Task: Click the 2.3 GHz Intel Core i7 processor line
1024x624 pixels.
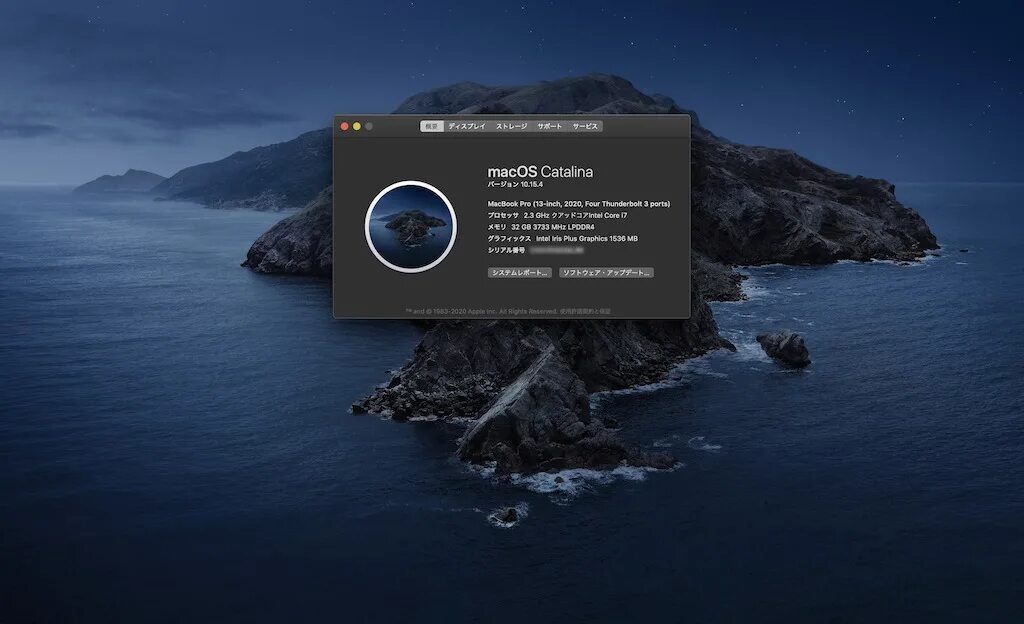Action: click(557, 215)
